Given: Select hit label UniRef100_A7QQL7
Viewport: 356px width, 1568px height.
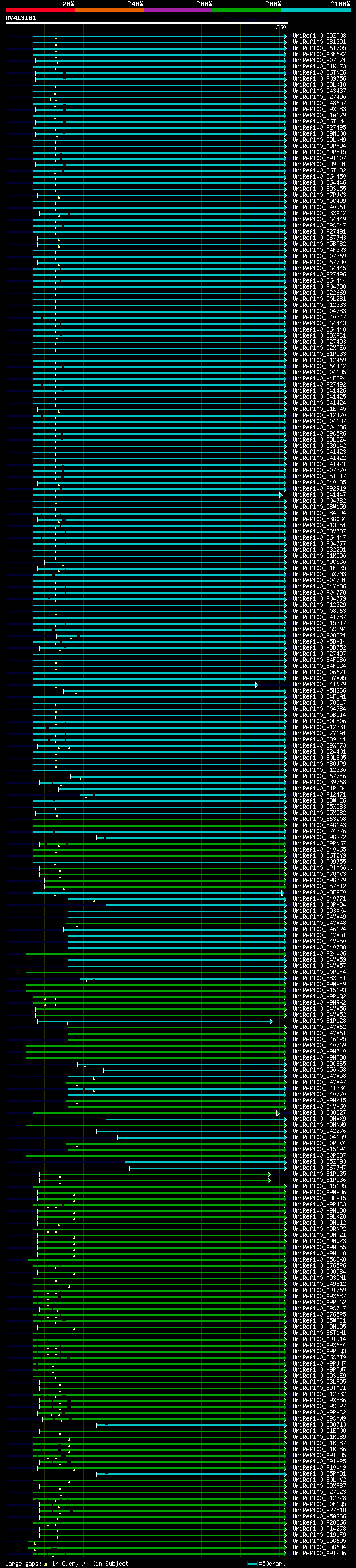Looking at the screenshot, I should (319, 703).
